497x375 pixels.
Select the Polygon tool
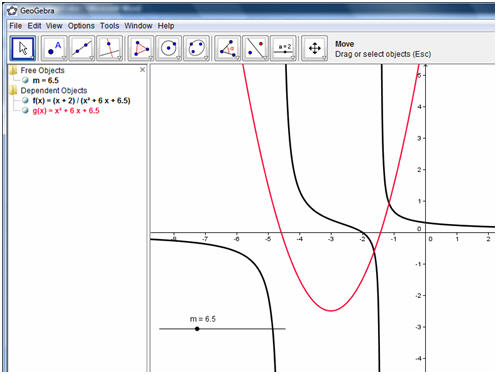[141, 49]
